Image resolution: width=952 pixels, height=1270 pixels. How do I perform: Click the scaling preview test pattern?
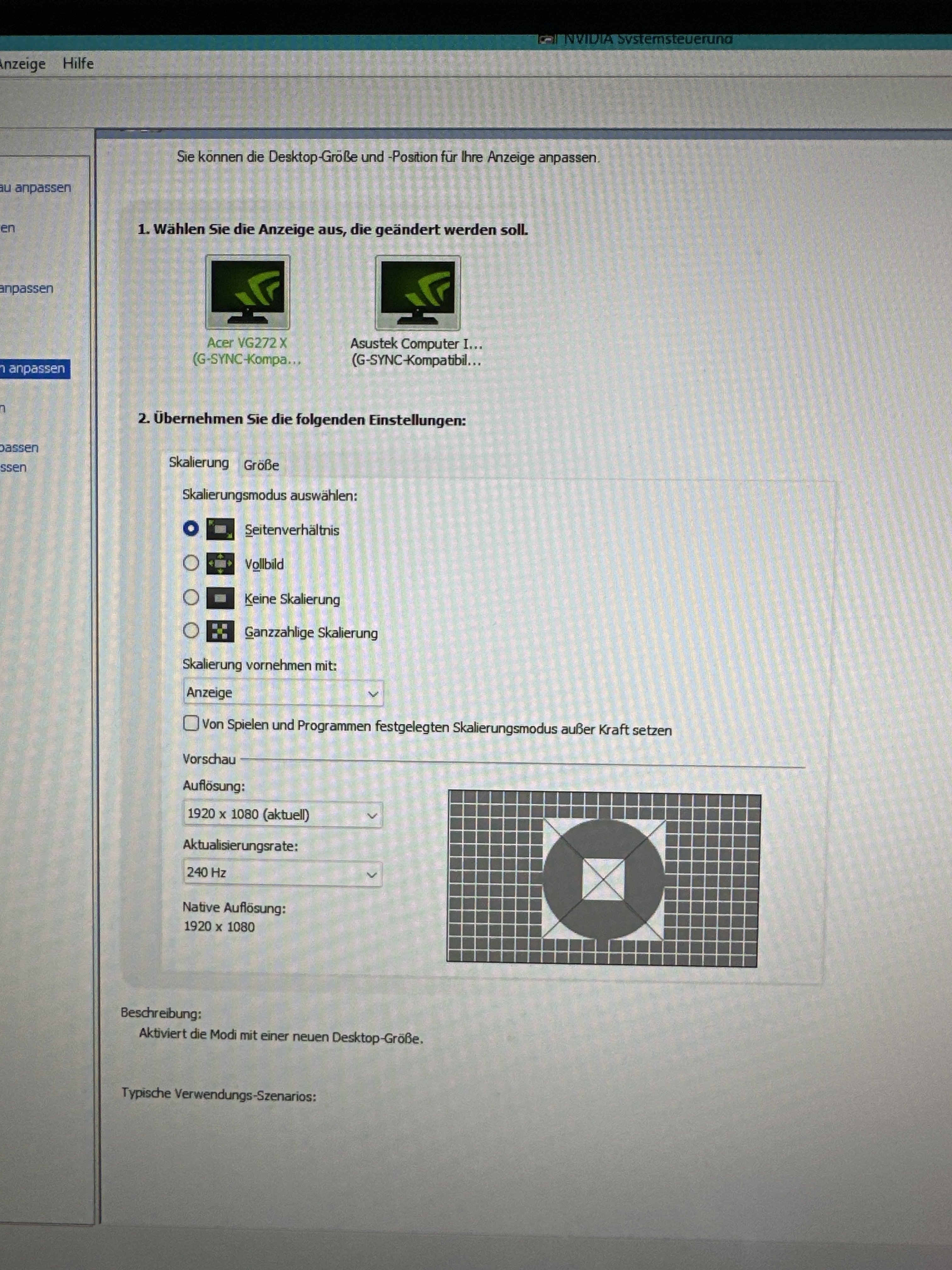pos(603,878)
